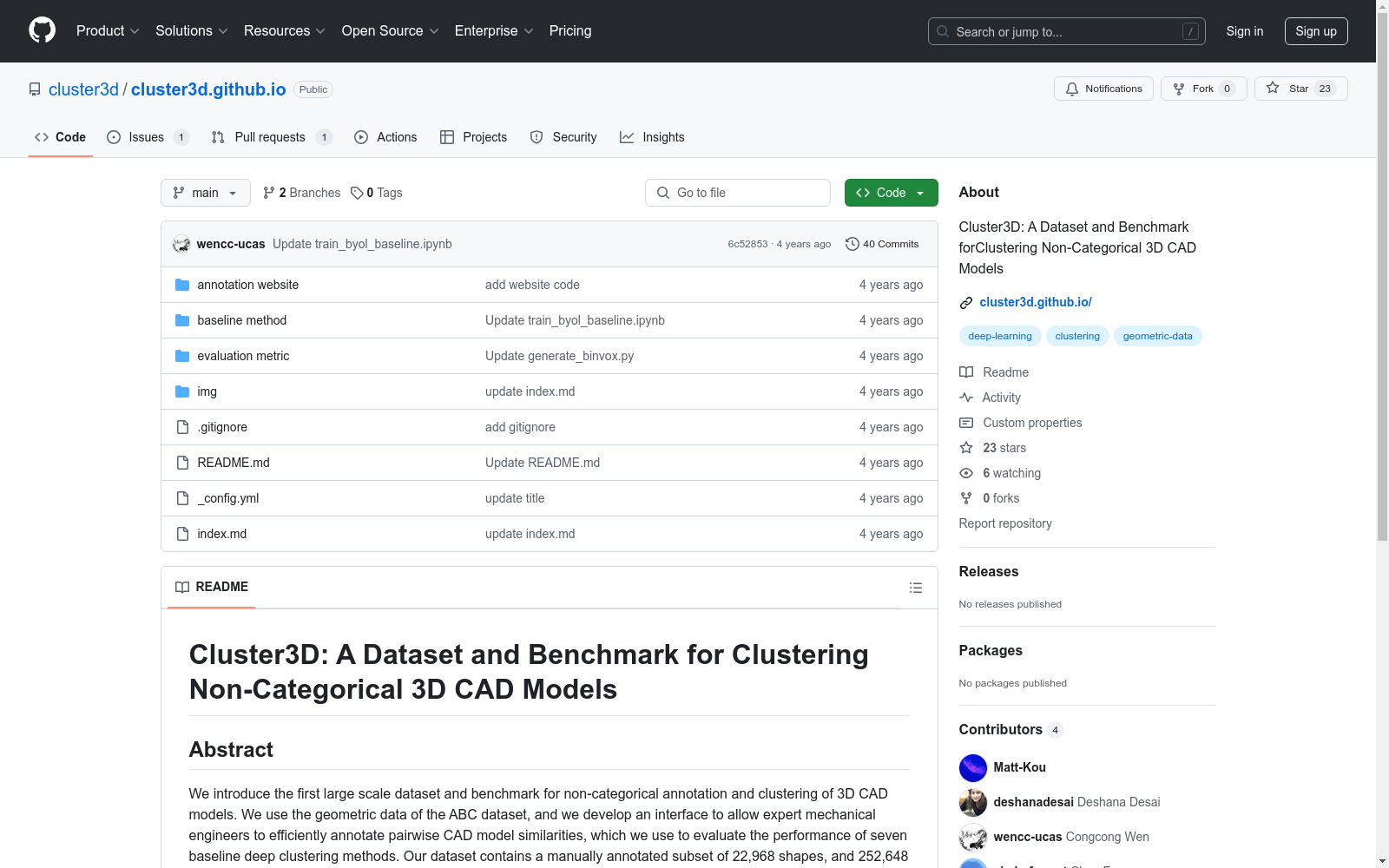
Task: Expand the Enterprise menu
Action: pyautogui.click(x=494, y=31)
